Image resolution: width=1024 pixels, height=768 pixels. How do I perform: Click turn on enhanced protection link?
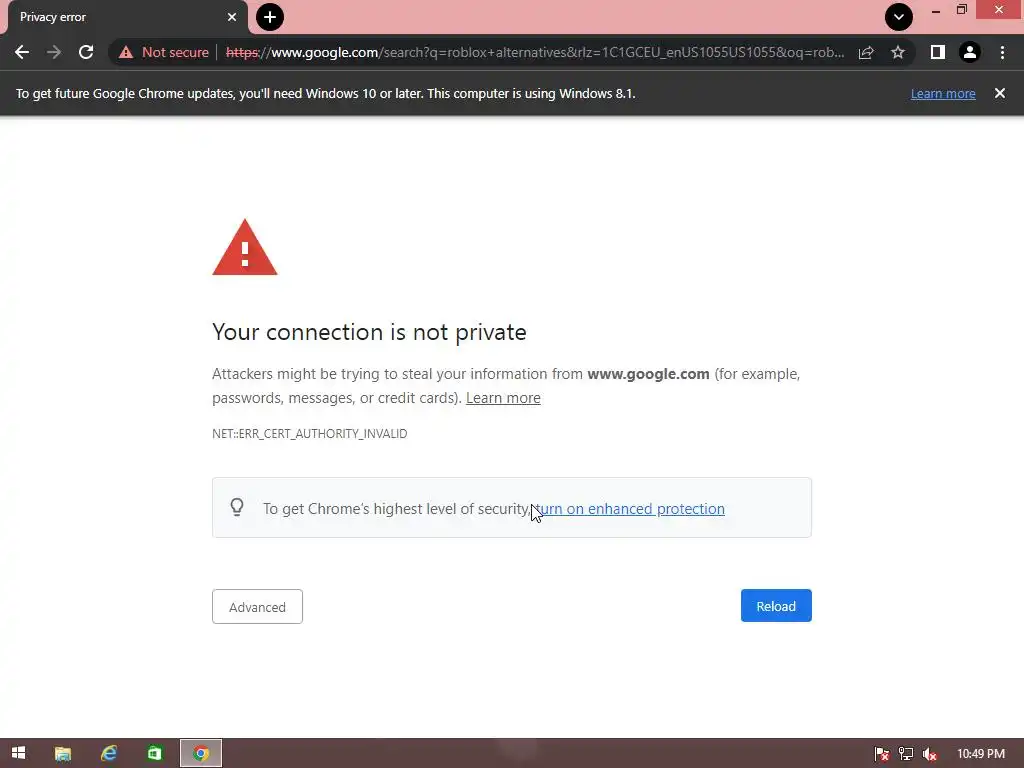click(630, 509)
